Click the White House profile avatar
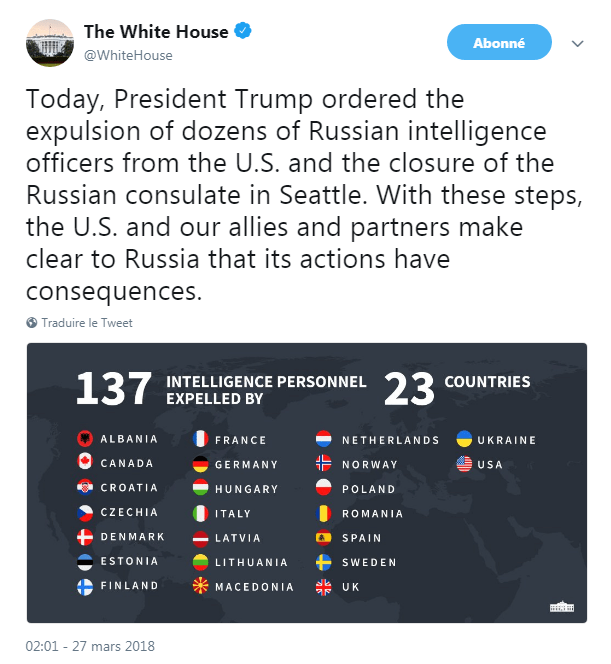This screenshot has height=664, width=611. coord(48,43)
